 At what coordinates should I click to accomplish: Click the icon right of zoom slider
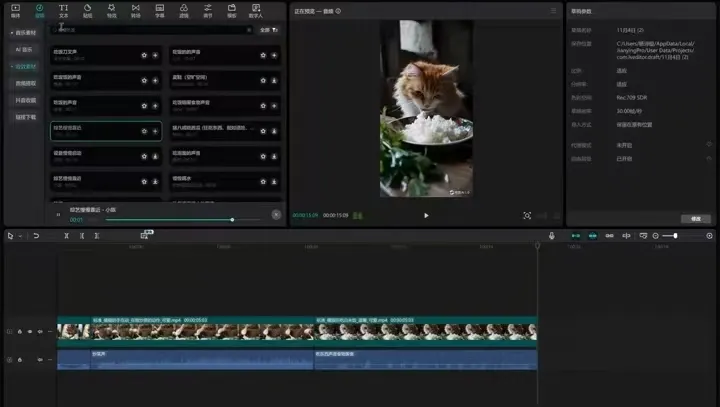[709, 236]
